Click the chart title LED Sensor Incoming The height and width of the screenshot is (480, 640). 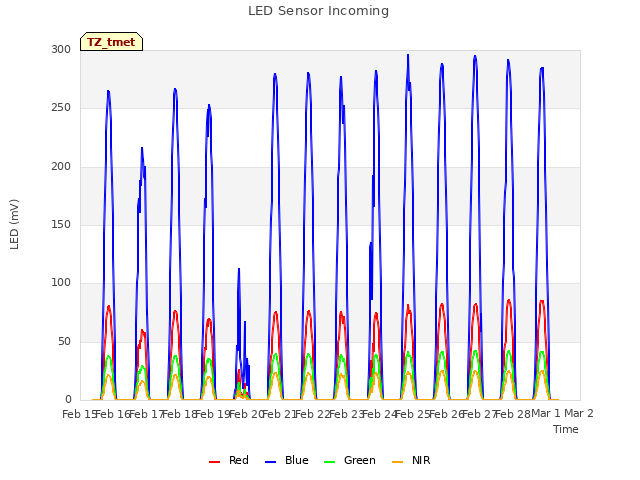pyautogui.click(x=318, y=11)
